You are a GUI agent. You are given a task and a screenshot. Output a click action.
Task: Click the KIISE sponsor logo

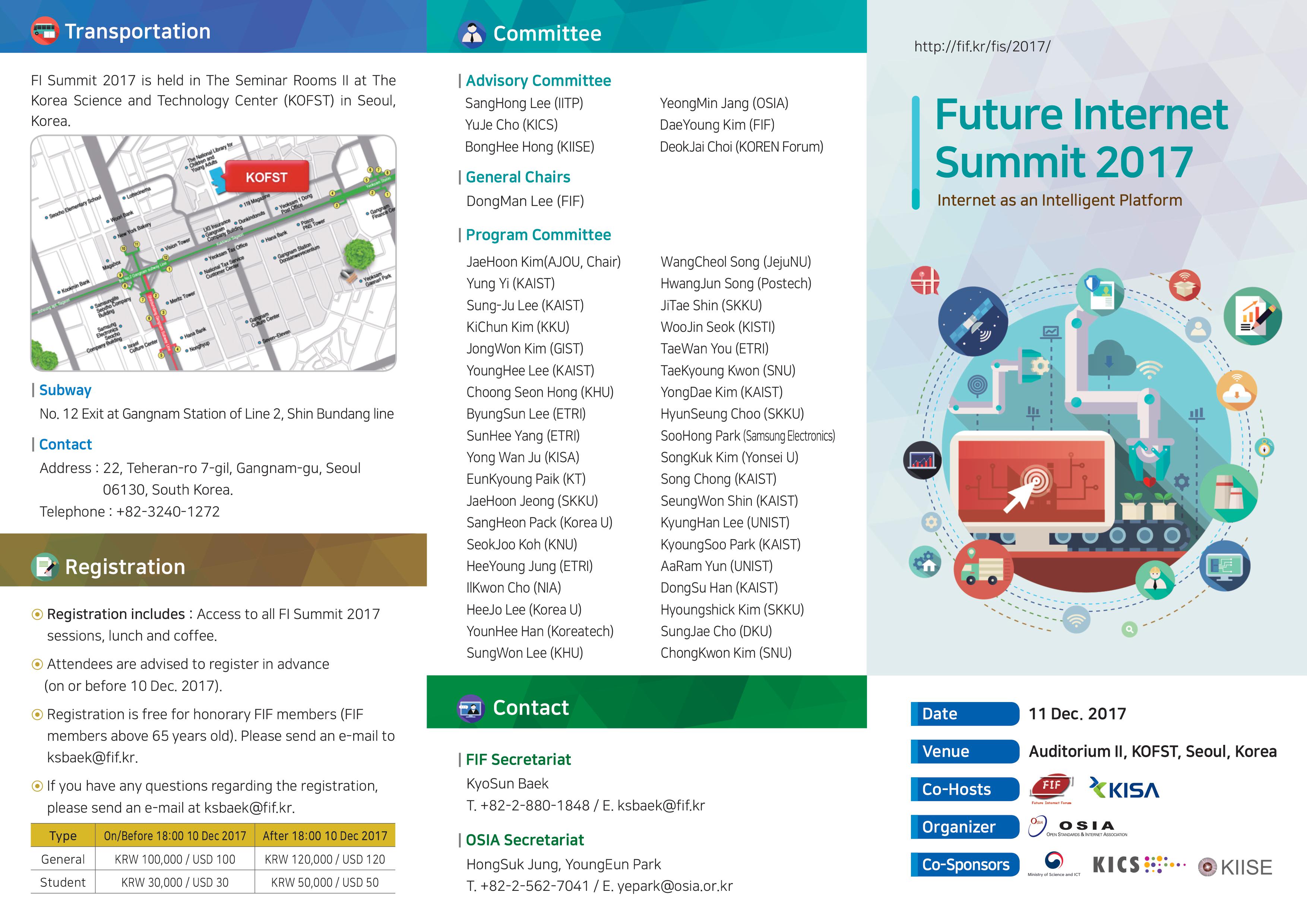[x=1235, y=867]
